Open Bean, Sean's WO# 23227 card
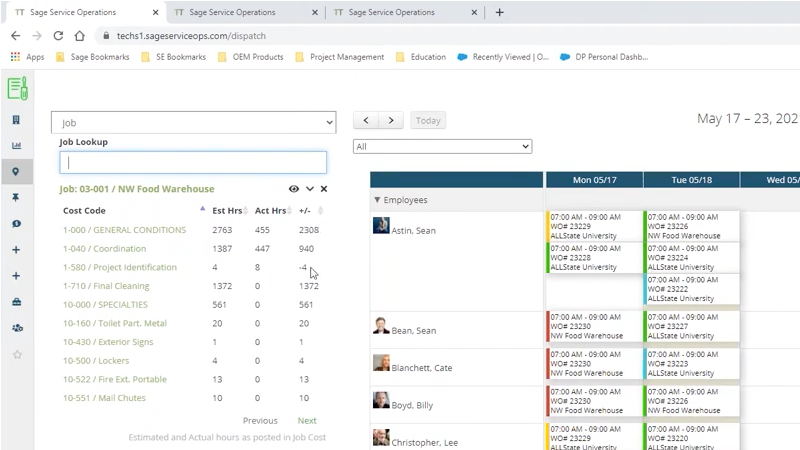The height and width of the screenshot is (450, 800). 691,327
